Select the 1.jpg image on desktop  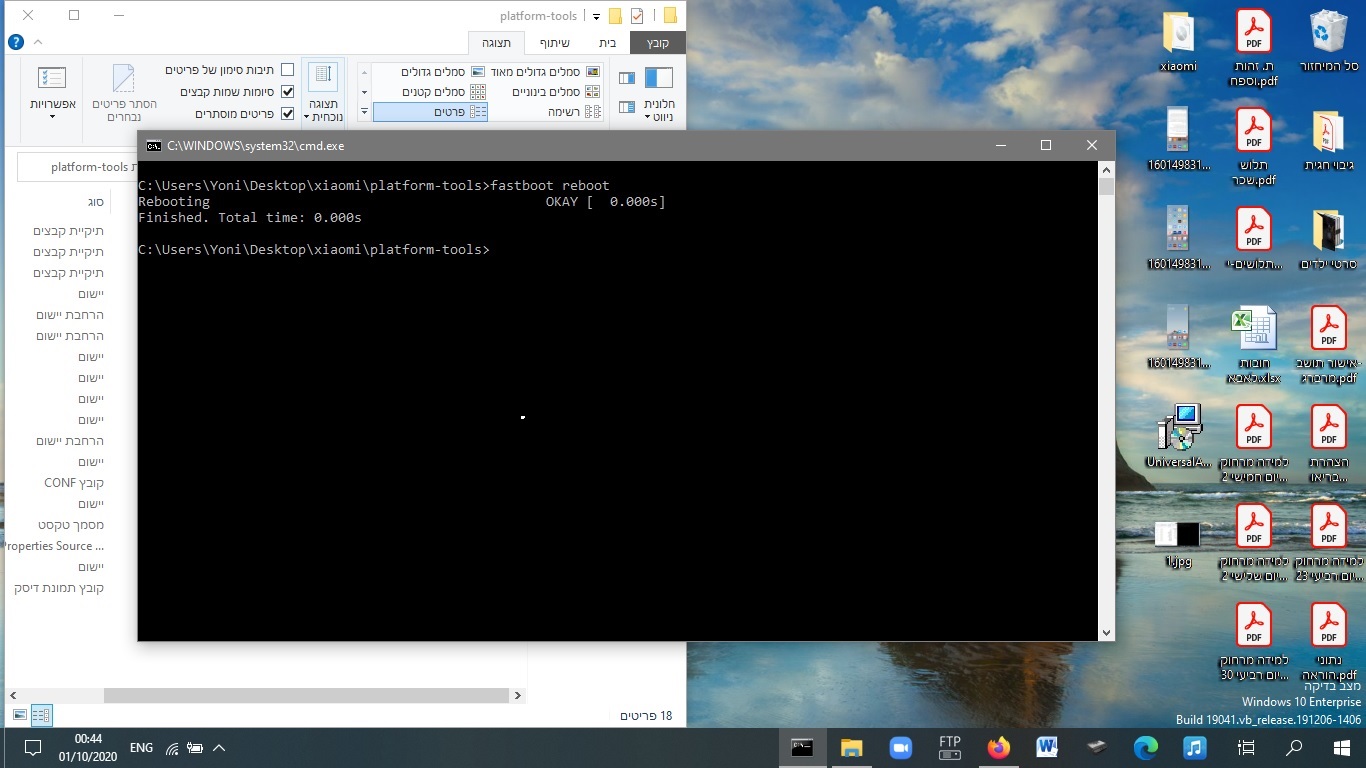coord(1178,544)
